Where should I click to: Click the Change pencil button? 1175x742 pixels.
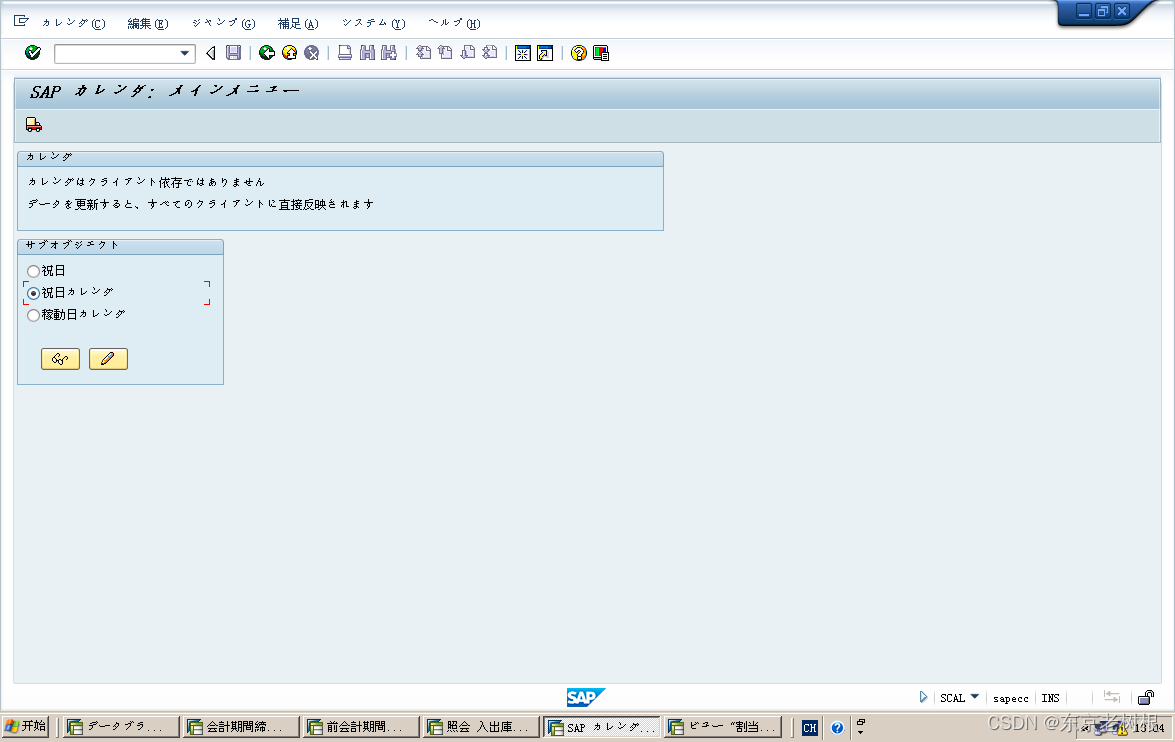tap(108, 359)
